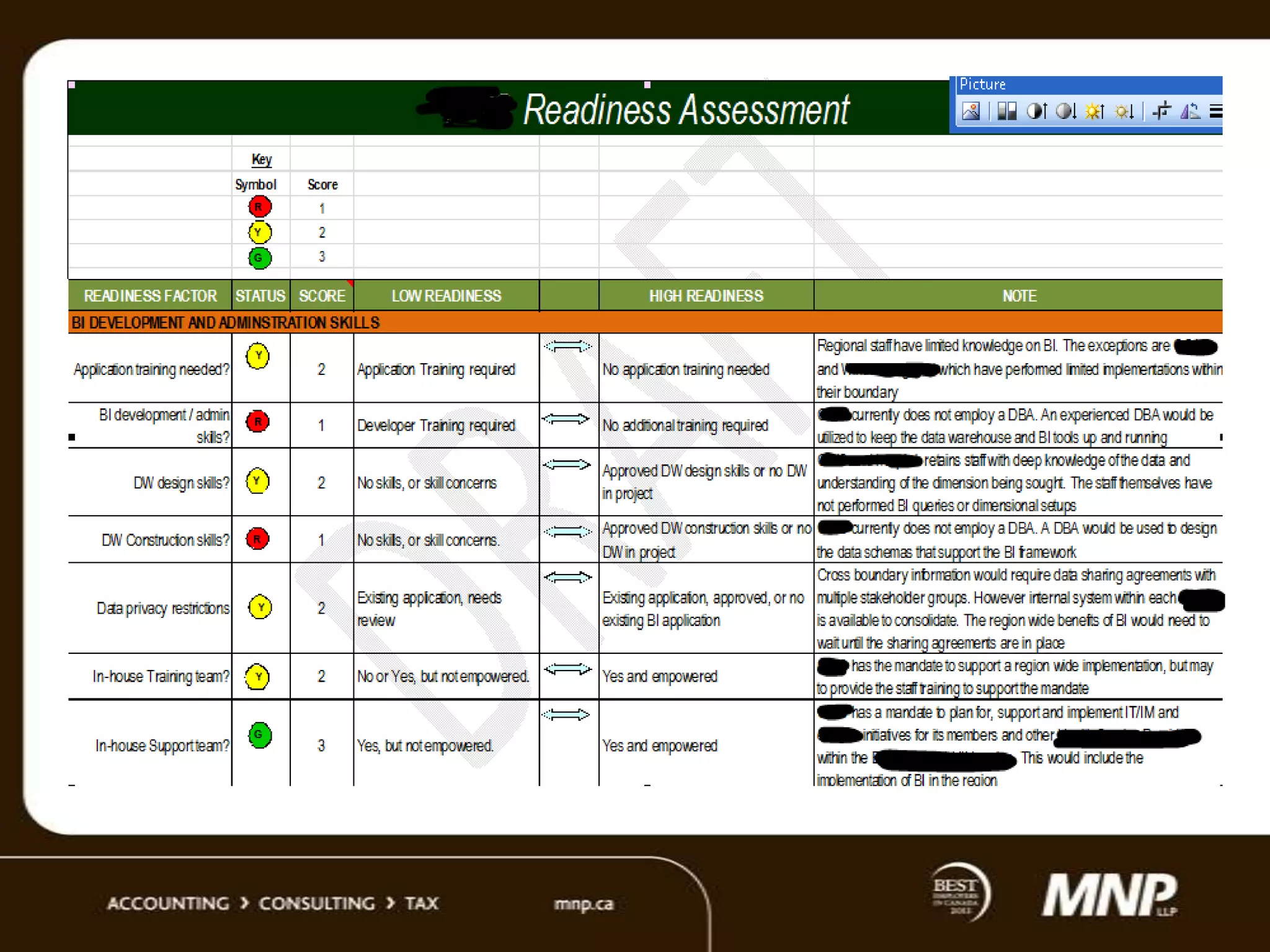Click the arrow in Application training row

(x=567, y=346)
